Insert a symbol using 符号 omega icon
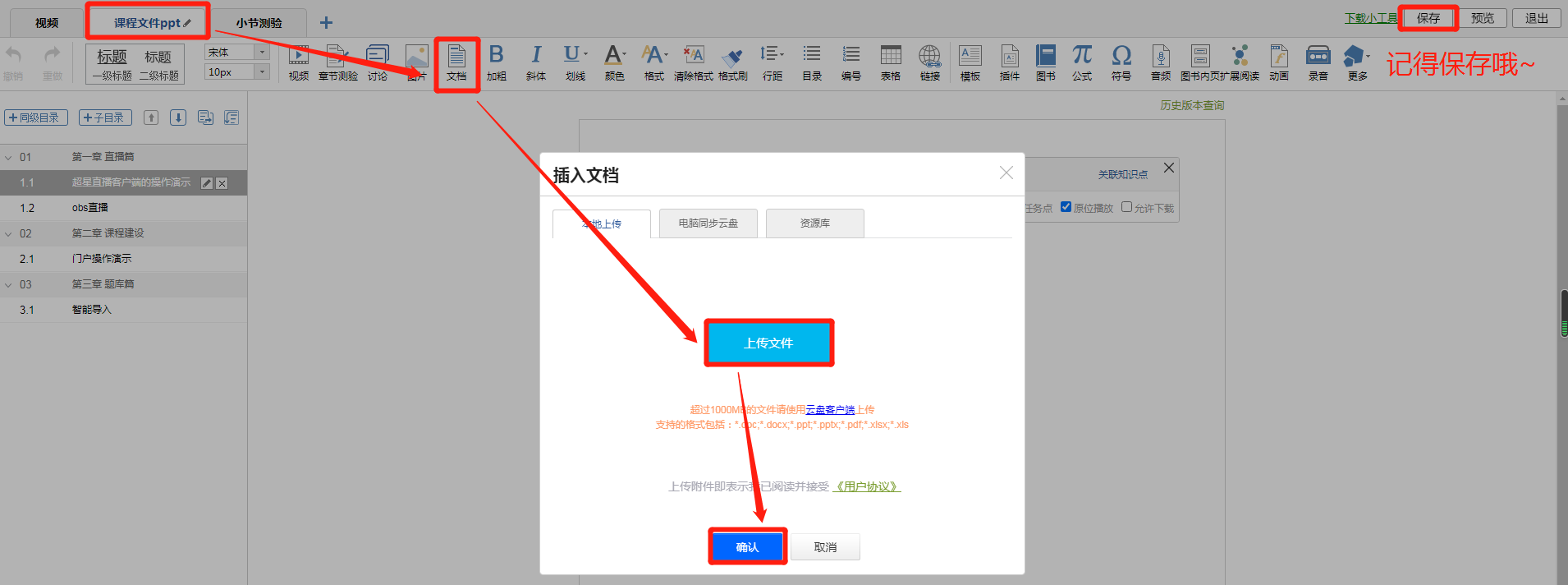The image size is (1568, 585). 1121,62
